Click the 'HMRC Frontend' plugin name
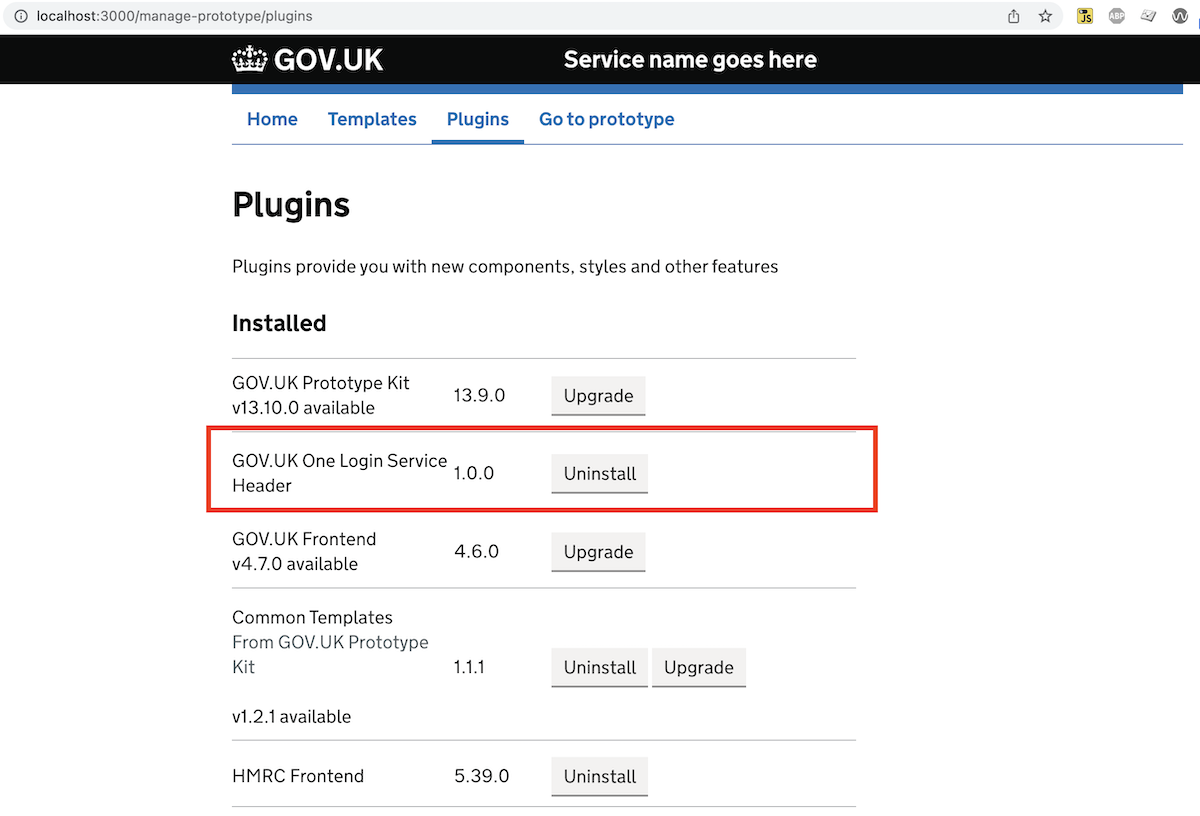The height and width of the screenshot is (816, 1200). click(x=298, y=776)
